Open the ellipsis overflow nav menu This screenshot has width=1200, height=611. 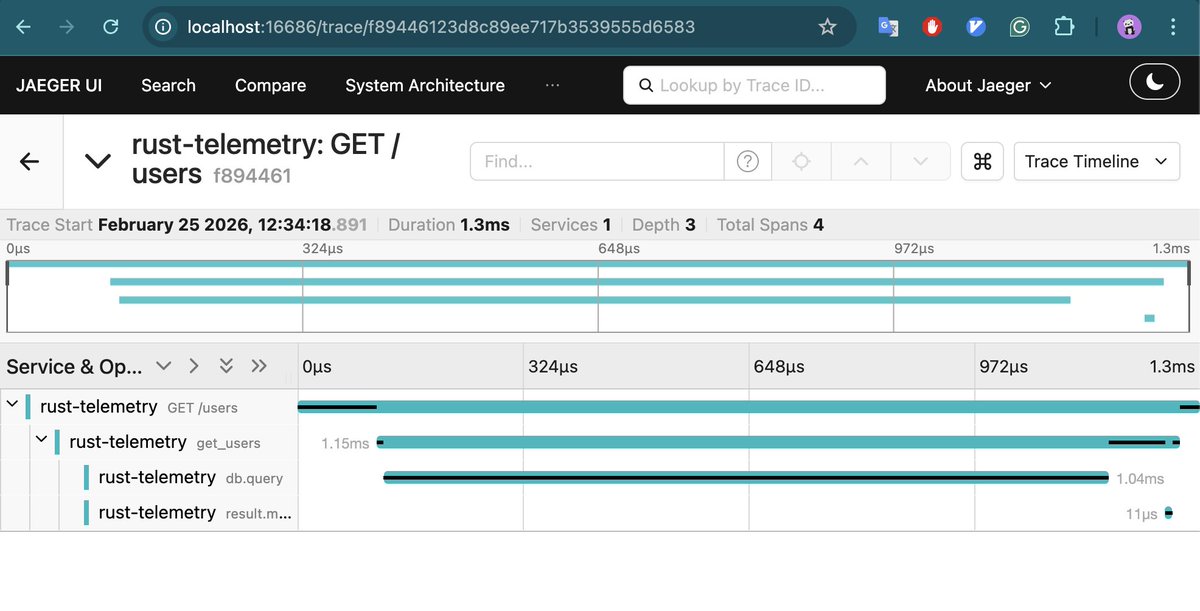point(552,85)
